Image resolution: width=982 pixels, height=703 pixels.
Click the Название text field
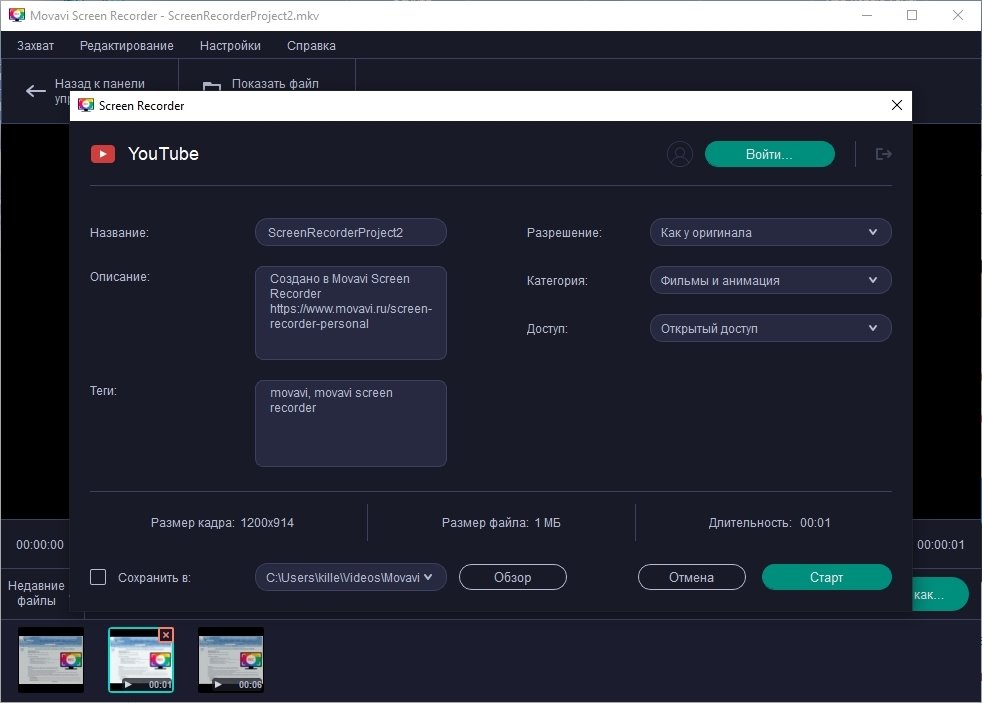click(x=350, y=233)
